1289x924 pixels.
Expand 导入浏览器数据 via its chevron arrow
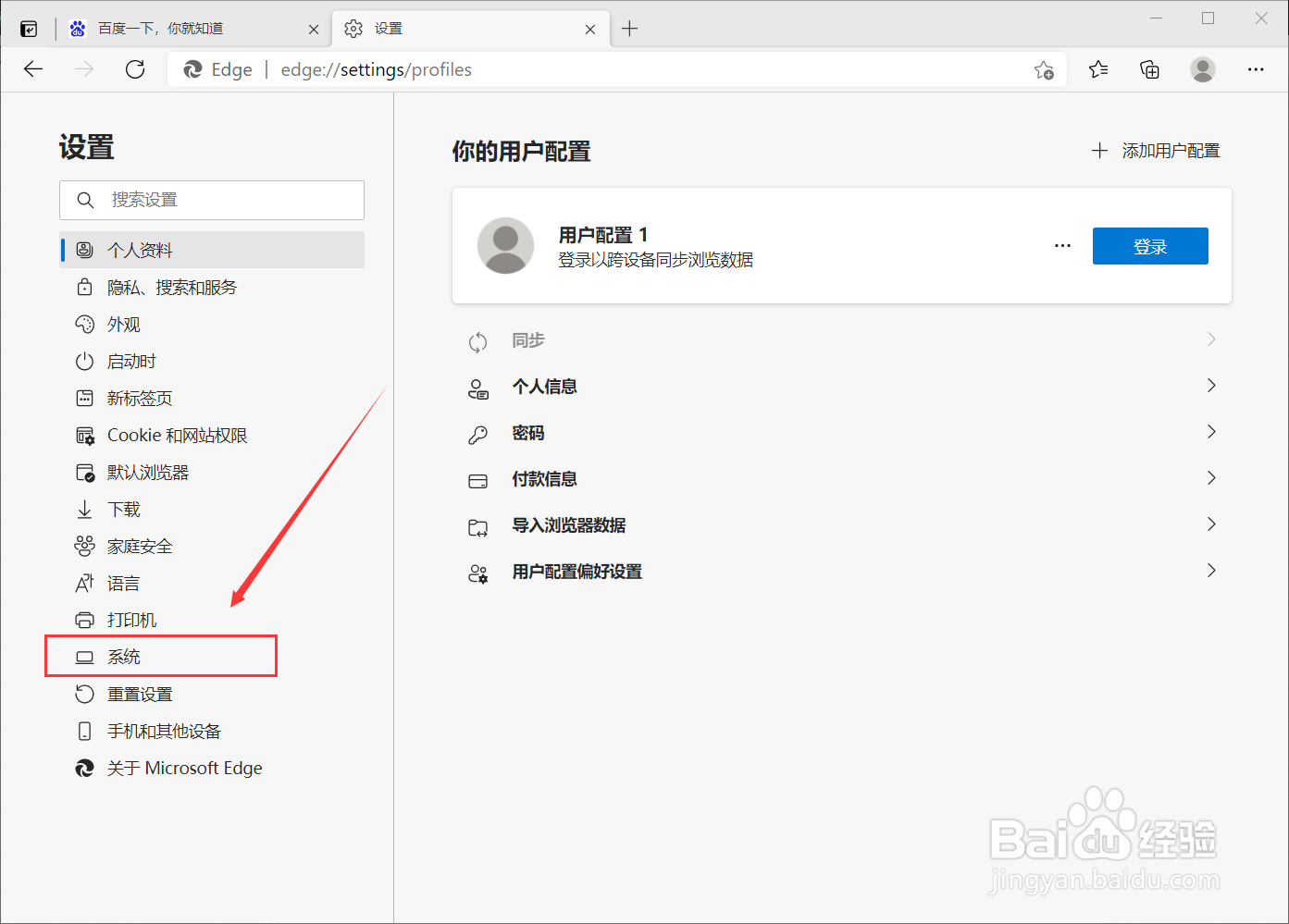tap(1211, 524)
